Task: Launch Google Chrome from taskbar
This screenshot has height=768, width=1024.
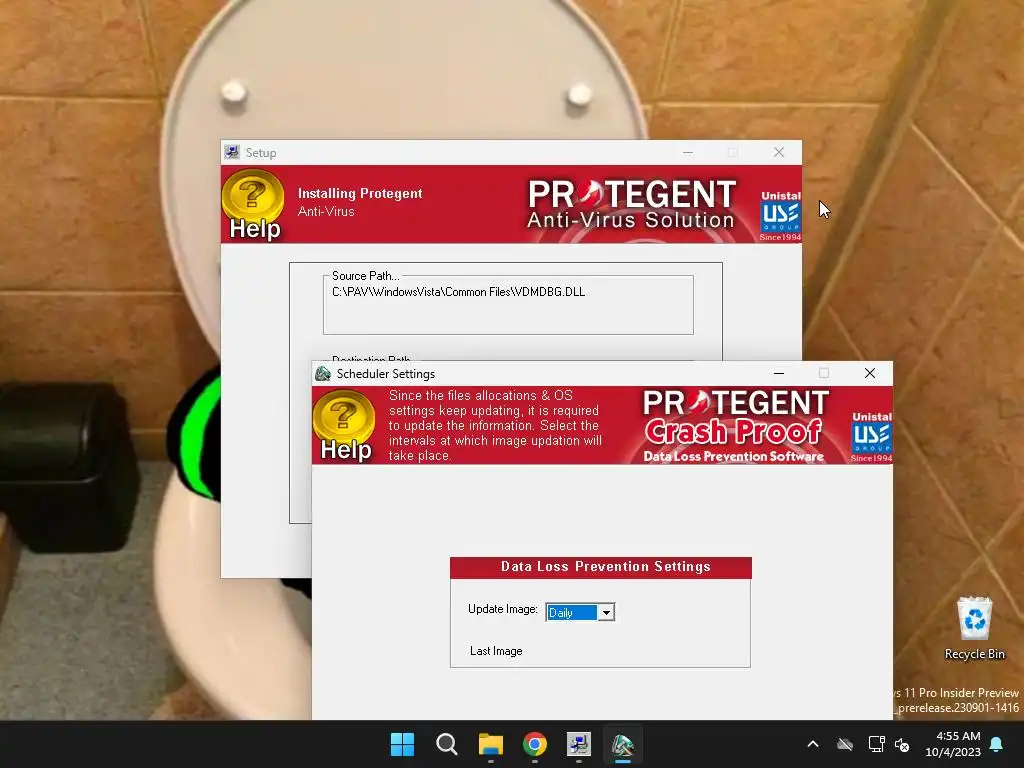Action: 535,744
